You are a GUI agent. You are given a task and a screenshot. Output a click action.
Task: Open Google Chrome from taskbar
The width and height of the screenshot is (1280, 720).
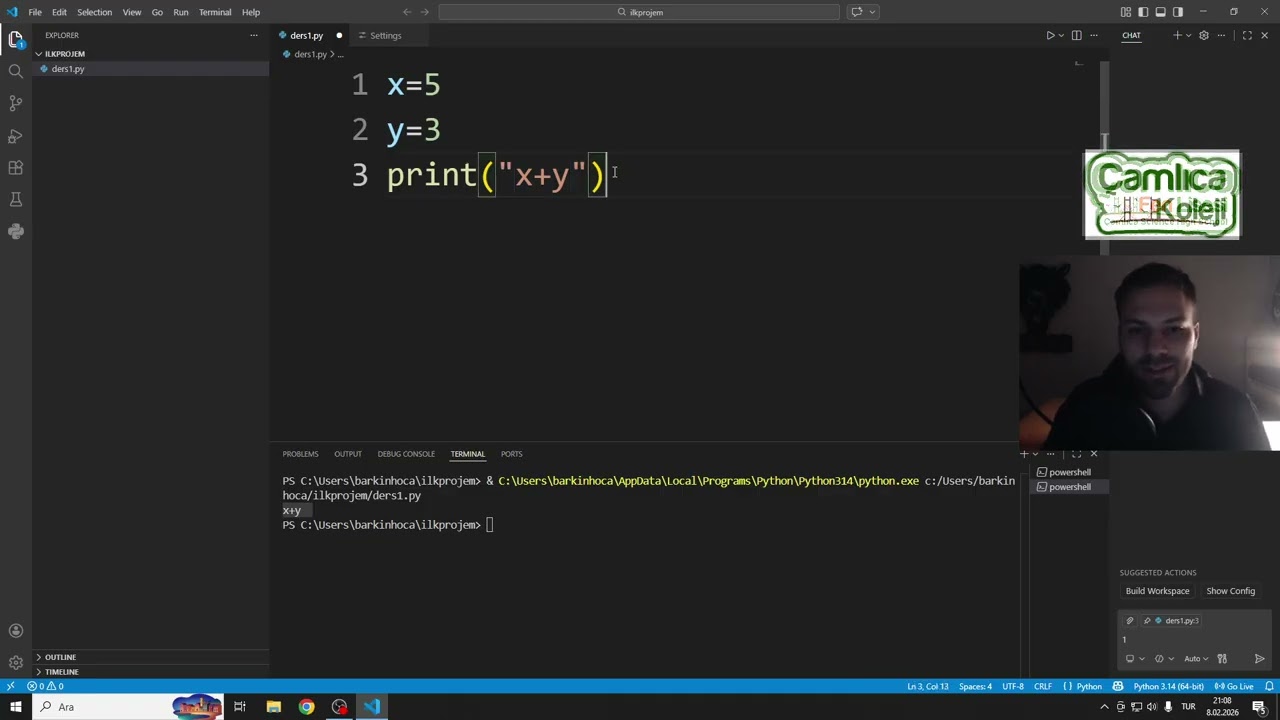click(306, 707)
